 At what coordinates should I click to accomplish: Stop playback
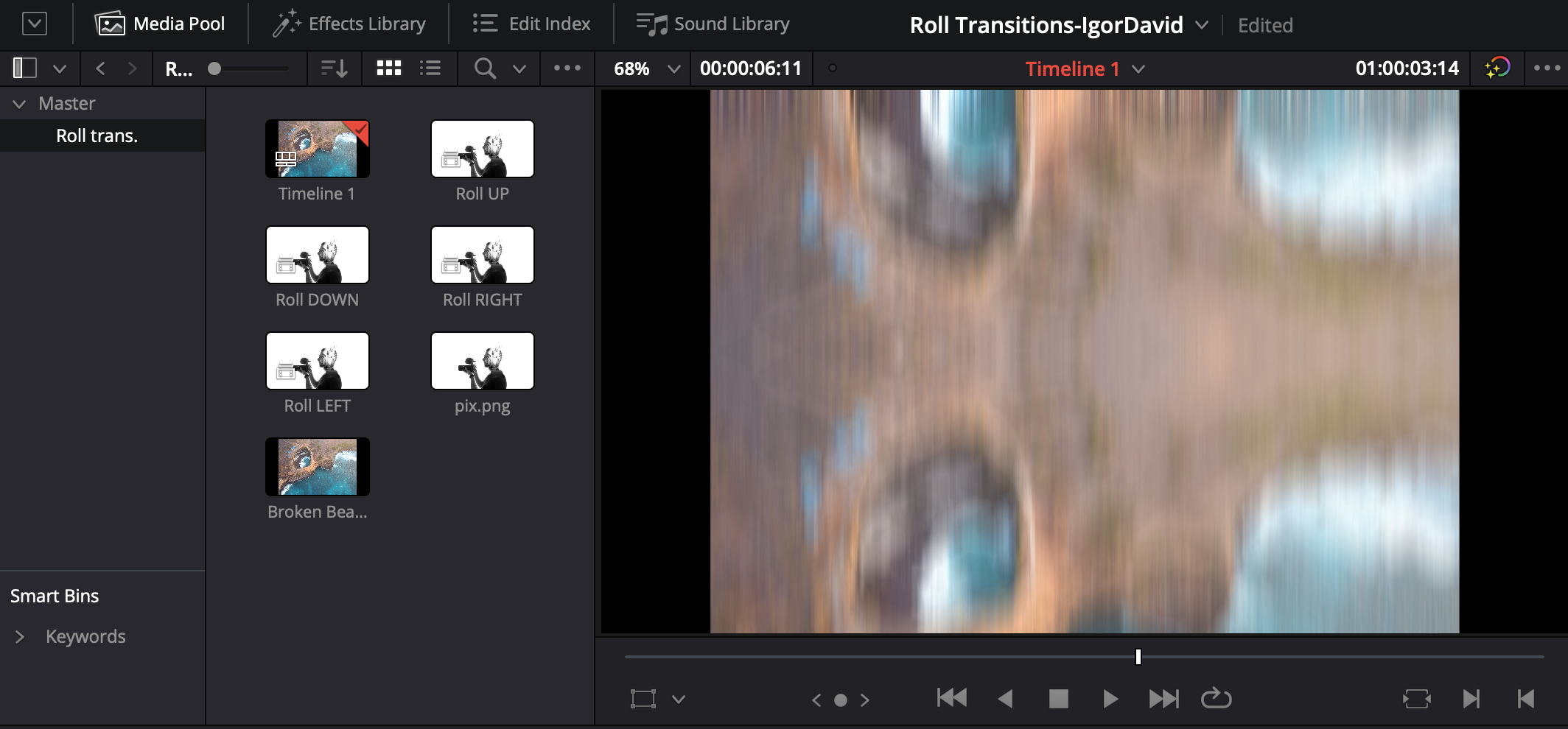pyautogui.click(x=1059, y=699)
